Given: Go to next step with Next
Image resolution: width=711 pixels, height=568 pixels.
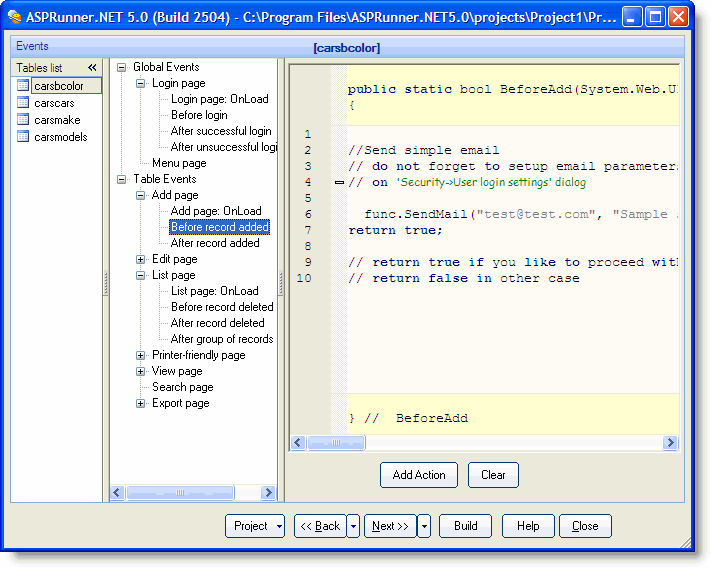Looking at the screenshot, I should [390, 526].
